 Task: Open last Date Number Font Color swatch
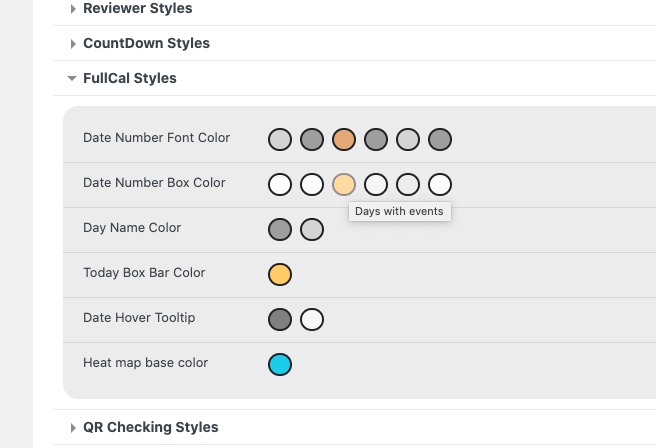click(440, 139)
